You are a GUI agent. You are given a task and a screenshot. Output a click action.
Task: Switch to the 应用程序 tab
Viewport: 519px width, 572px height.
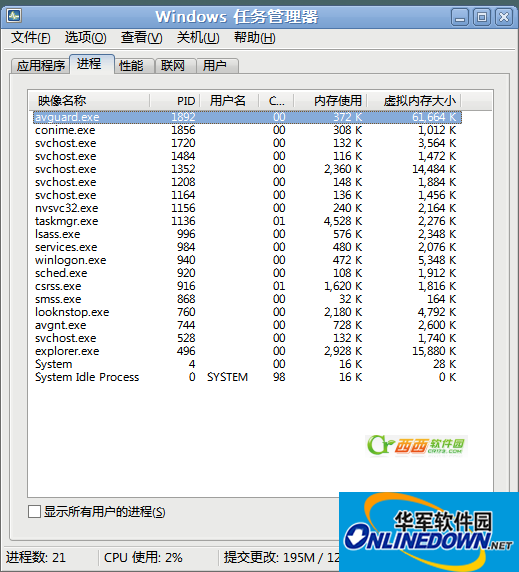40,66
